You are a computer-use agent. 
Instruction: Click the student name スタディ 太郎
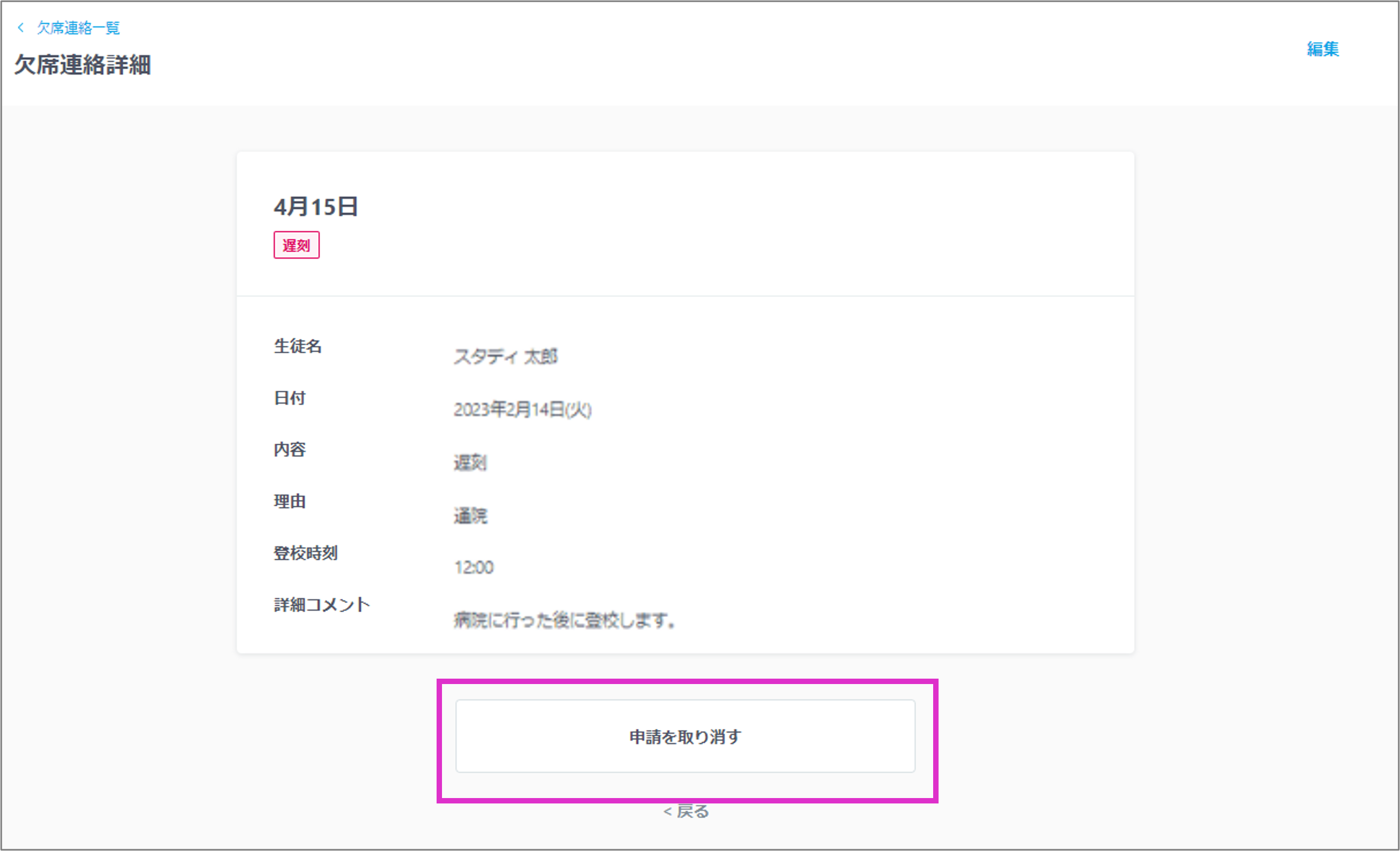pos(506,357)
